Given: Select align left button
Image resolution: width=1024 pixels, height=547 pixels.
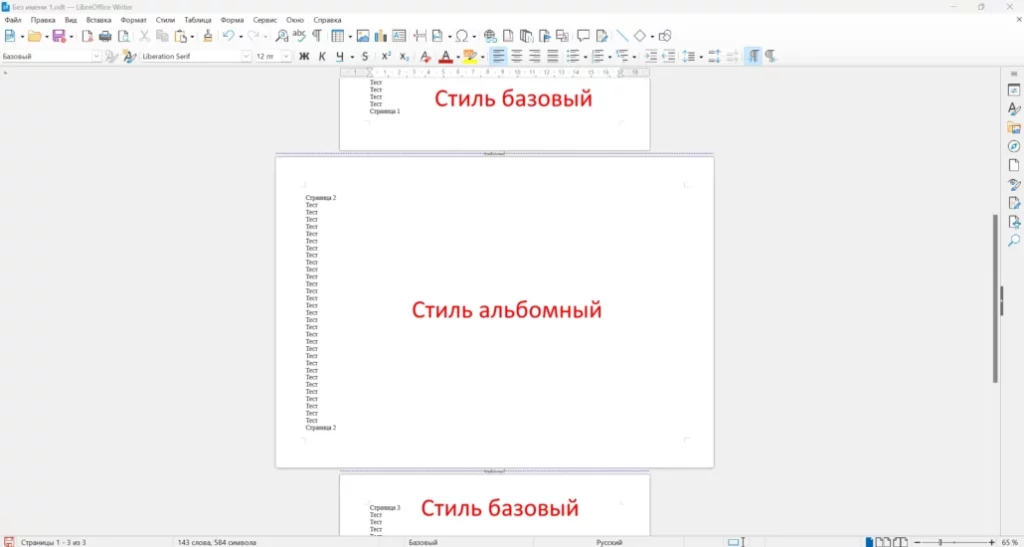Looking at the screenshot, I should coord(499,57).
